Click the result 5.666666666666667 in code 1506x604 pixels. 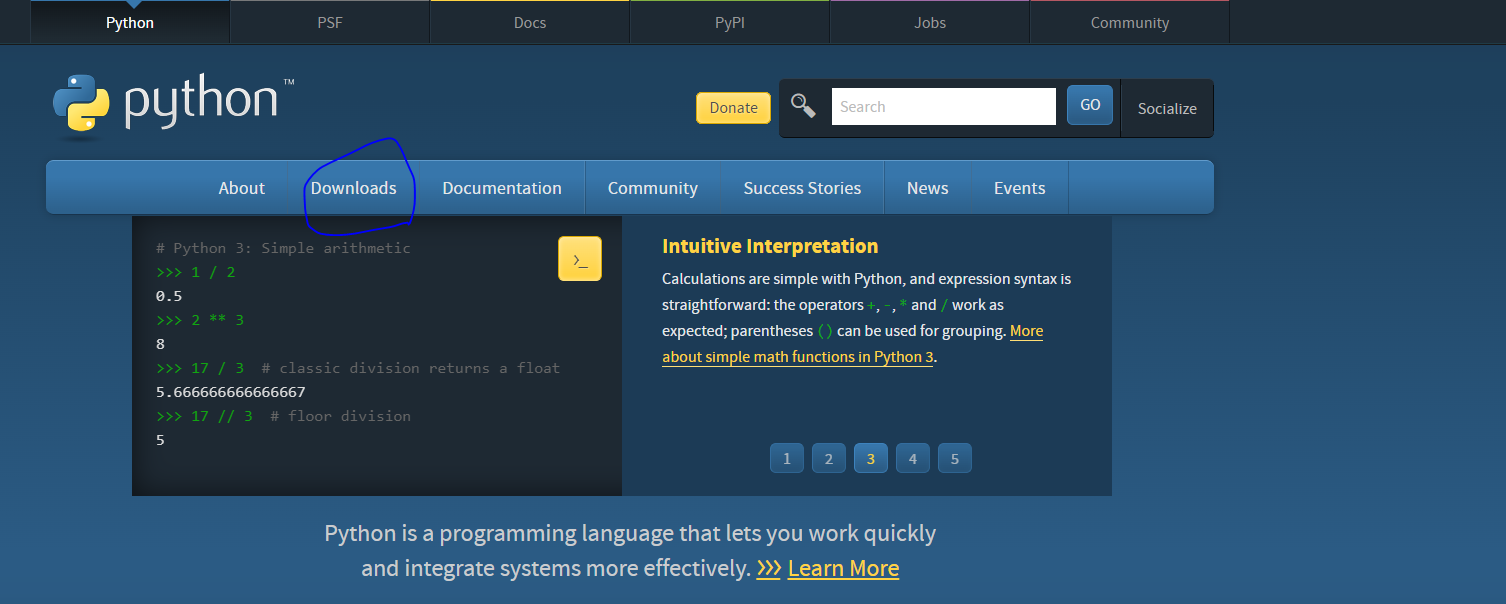231,392
